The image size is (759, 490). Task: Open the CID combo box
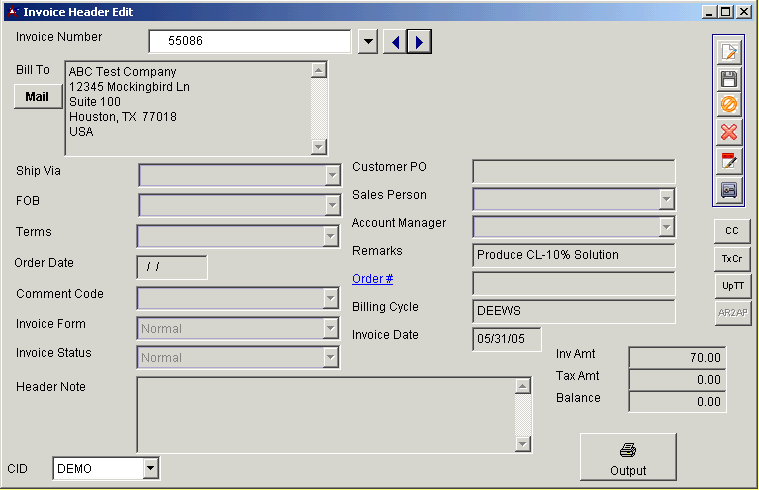click(150, 468)
